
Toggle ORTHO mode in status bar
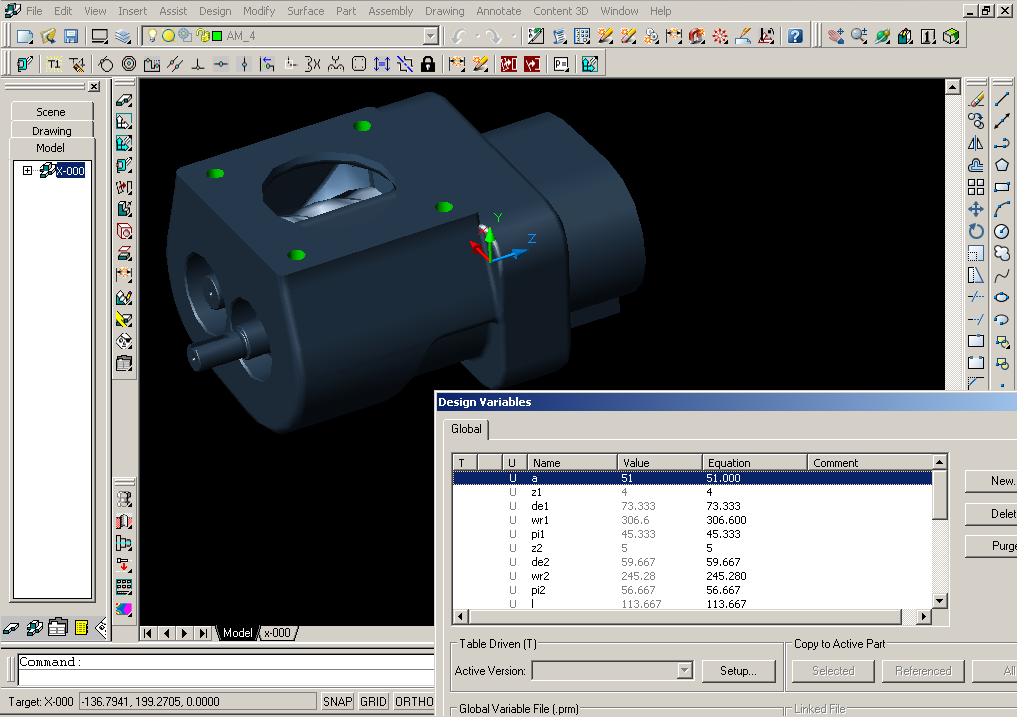[x=414, y=701]
